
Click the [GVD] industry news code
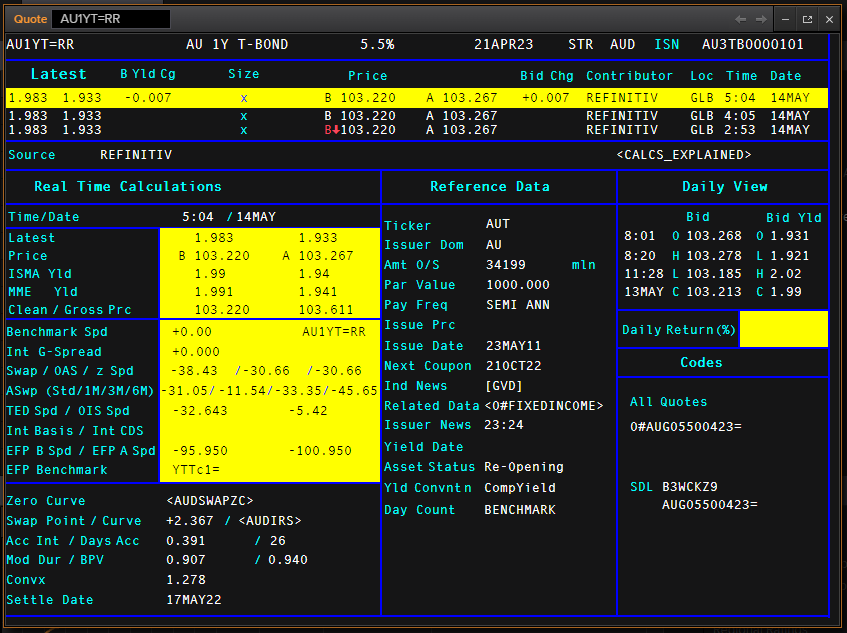tap(504, 386)
